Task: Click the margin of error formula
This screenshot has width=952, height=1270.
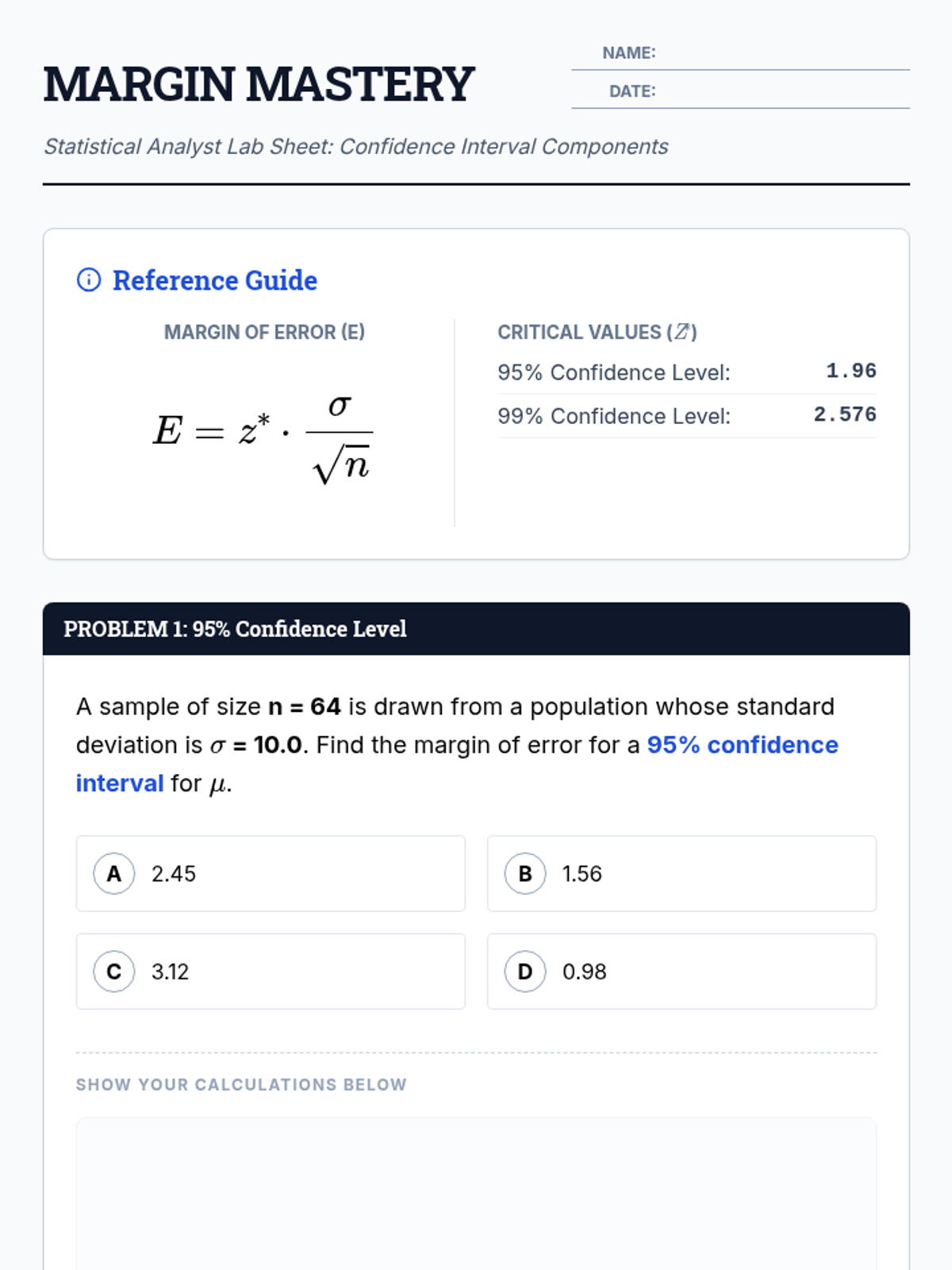Action: [x=263, y=434]
